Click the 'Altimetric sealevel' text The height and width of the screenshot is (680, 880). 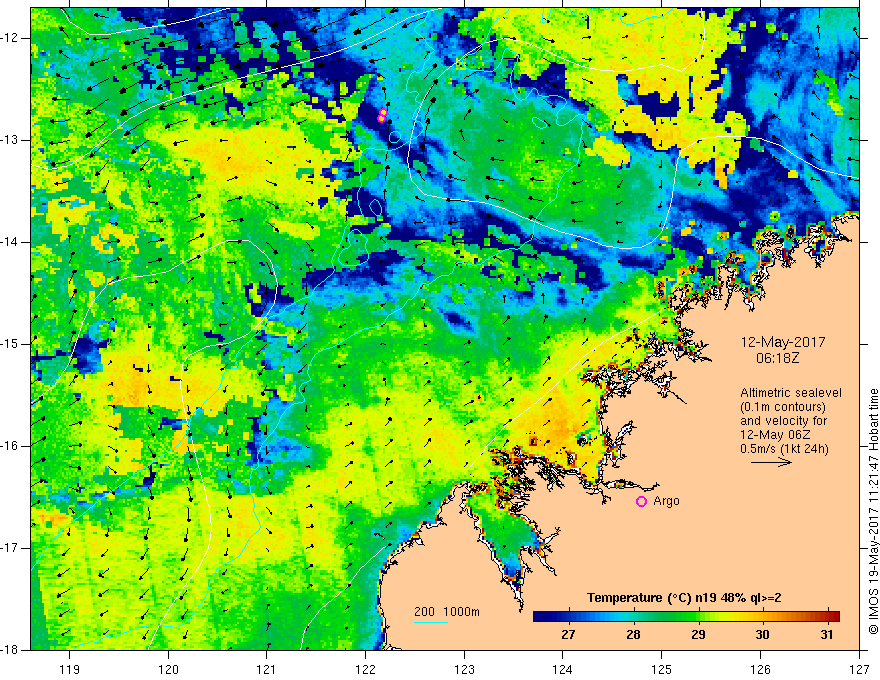(791, 393)
